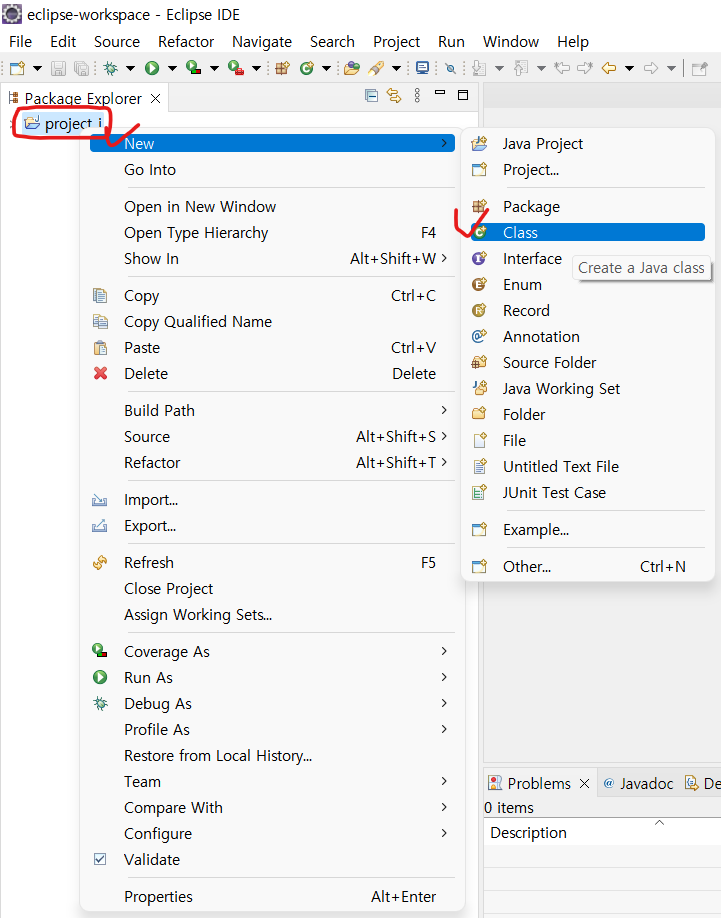Expand the Profile As submenu
721x918 pixels.
(x=272, y=729)
